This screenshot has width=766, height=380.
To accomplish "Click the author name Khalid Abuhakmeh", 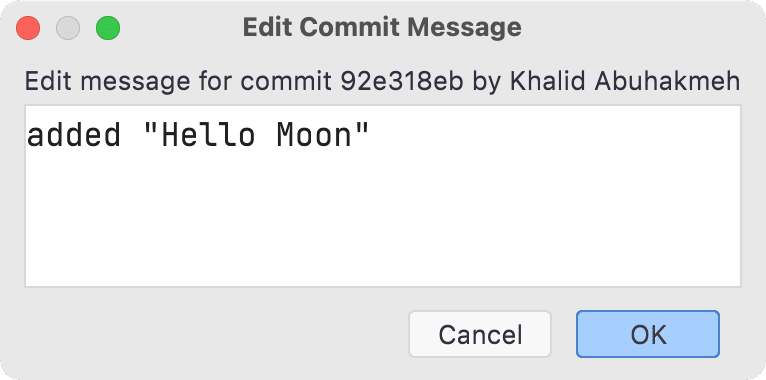I will (x=625, y=82).
